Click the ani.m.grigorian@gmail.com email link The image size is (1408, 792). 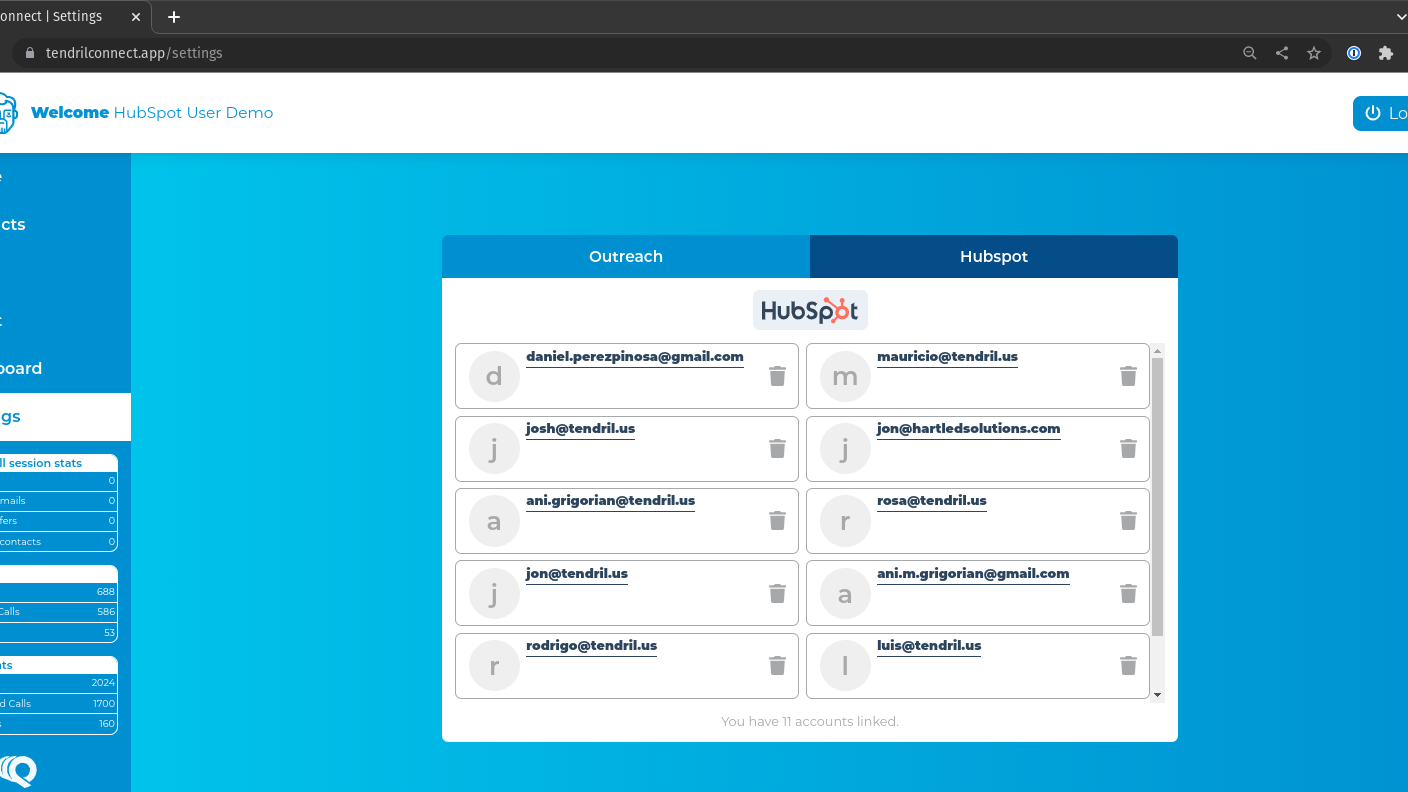tap(973, 574)
